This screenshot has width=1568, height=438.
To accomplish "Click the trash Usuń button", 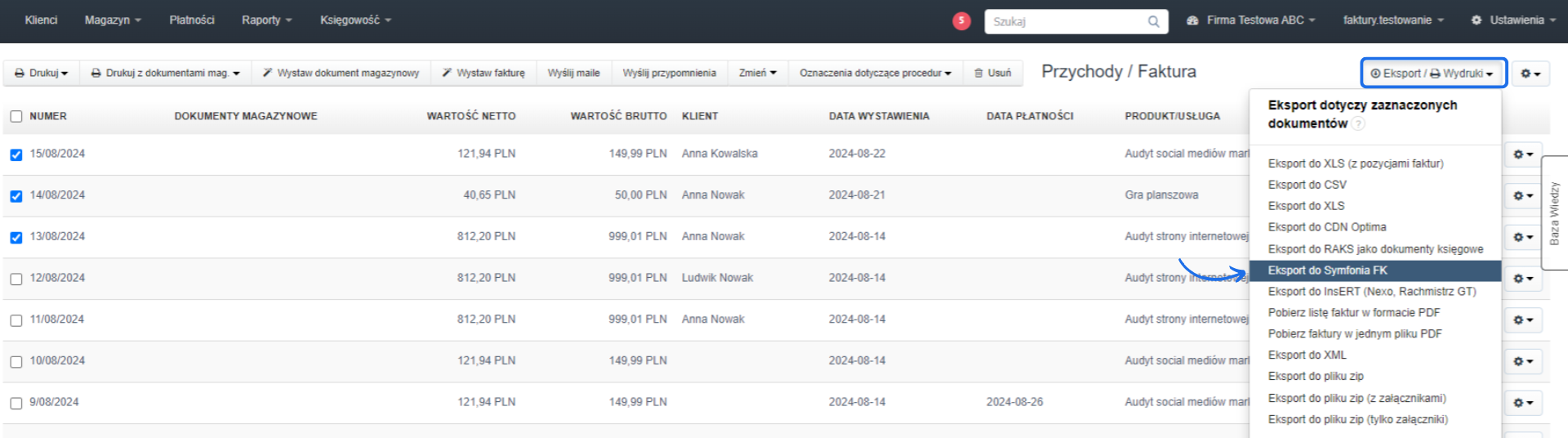I will point(992,73).
